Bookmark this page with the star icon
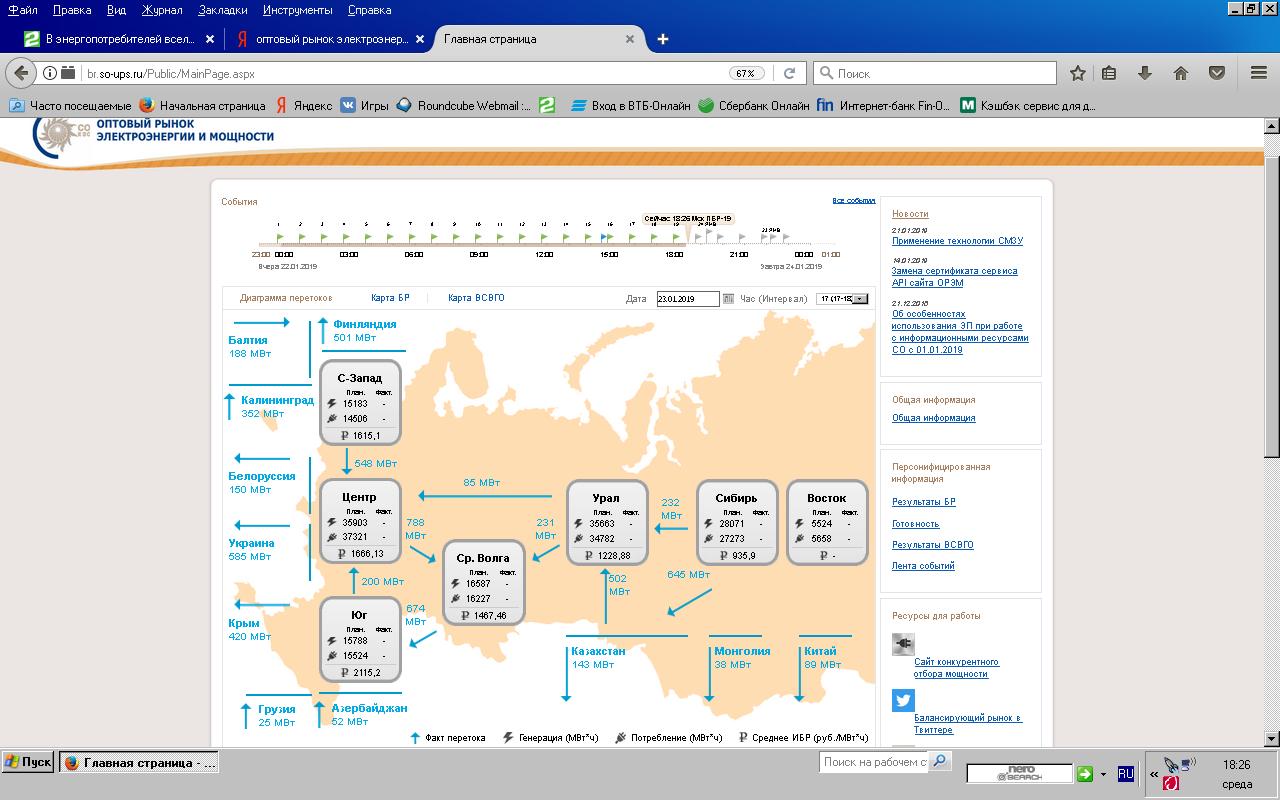Screen dimensions: 1280x800 coord(1078,73)
